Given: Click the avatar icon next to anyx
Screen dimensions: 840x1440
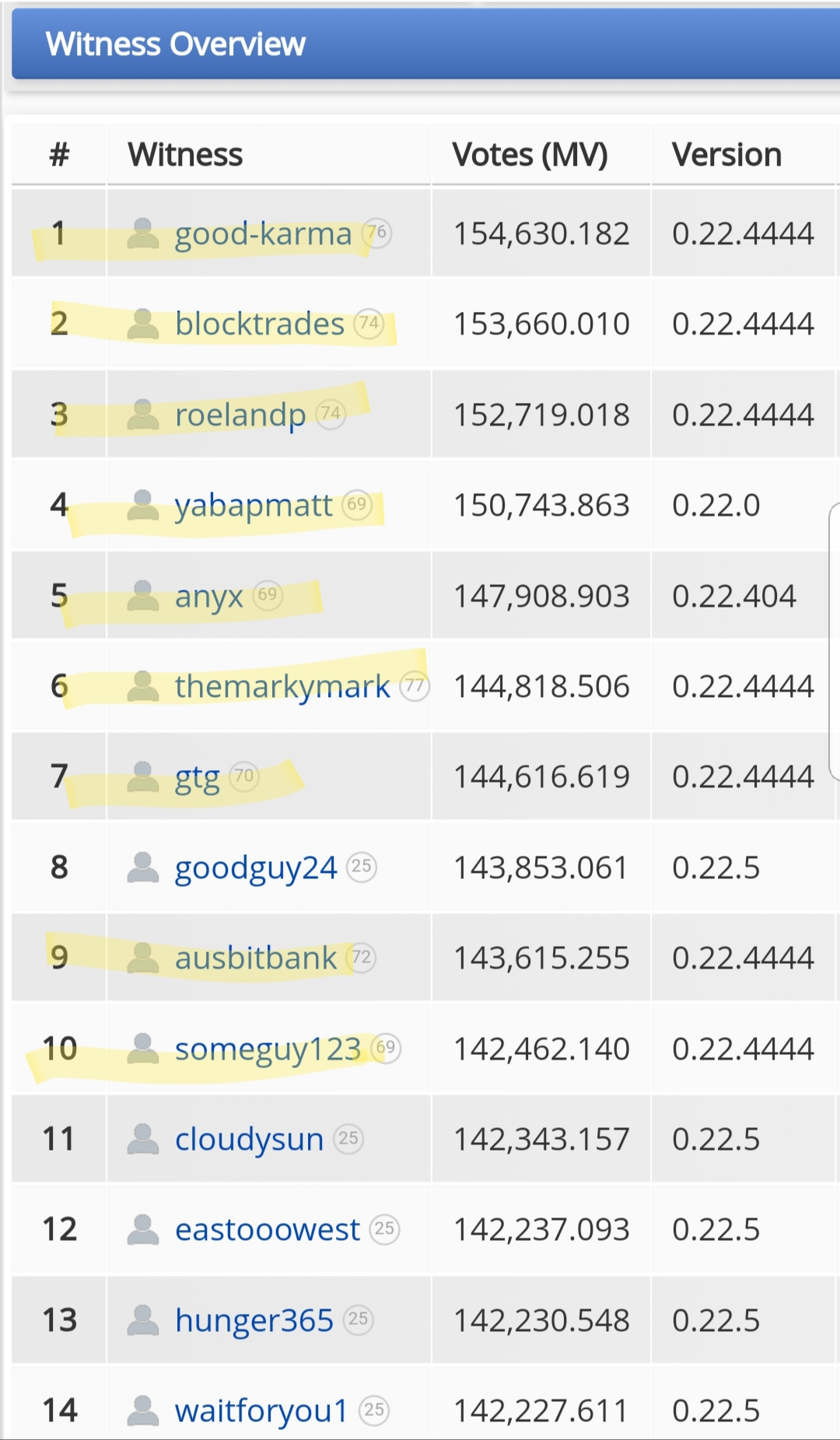Looking at the screenshot, I should point(143,596).
